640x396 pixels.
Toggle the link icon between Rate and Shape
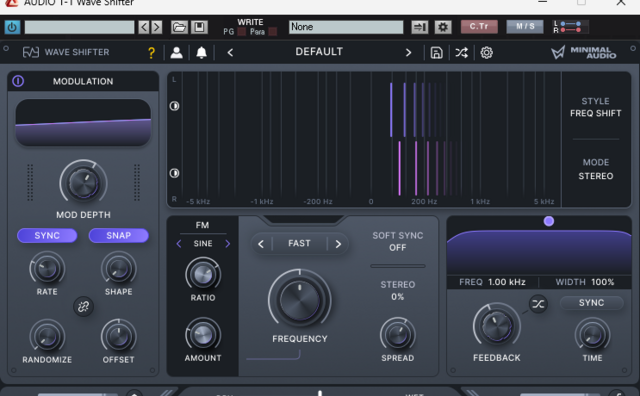(83, 306)
